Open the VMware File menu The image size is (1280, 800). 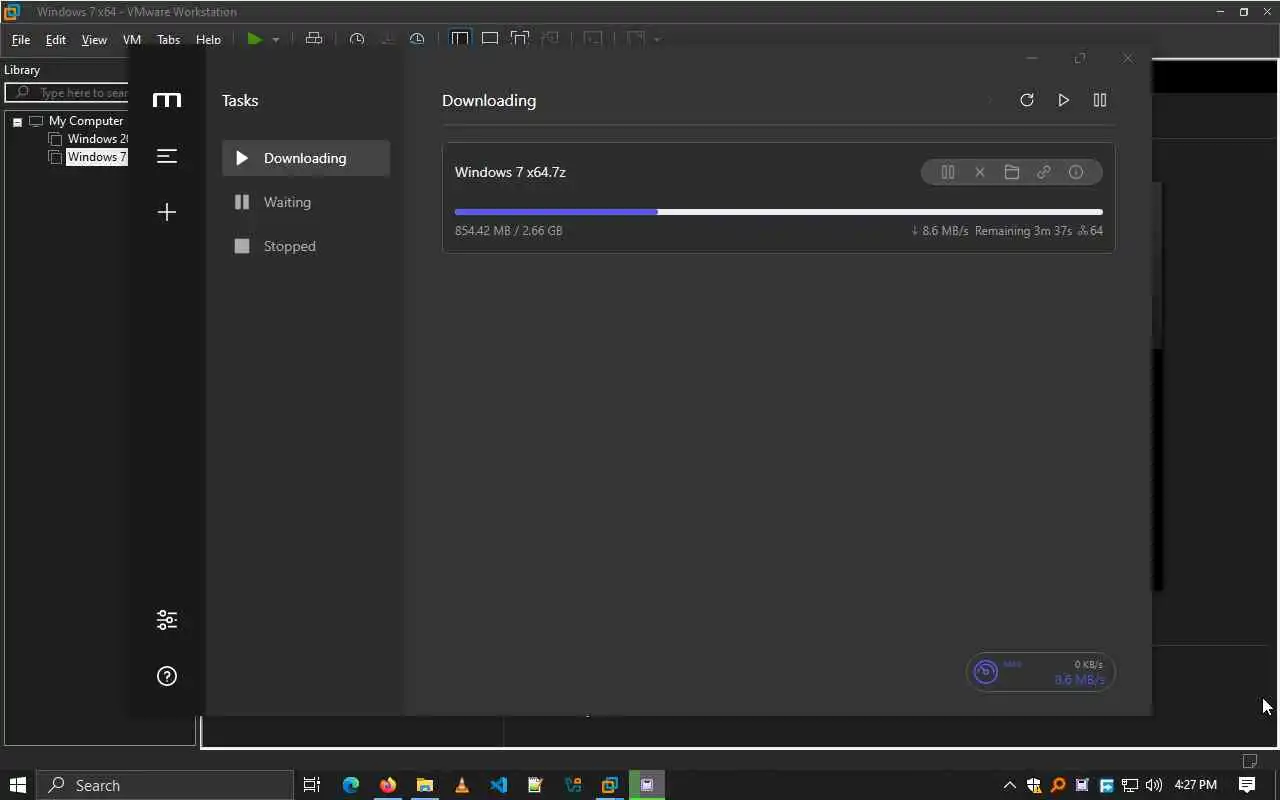(21, 40)
